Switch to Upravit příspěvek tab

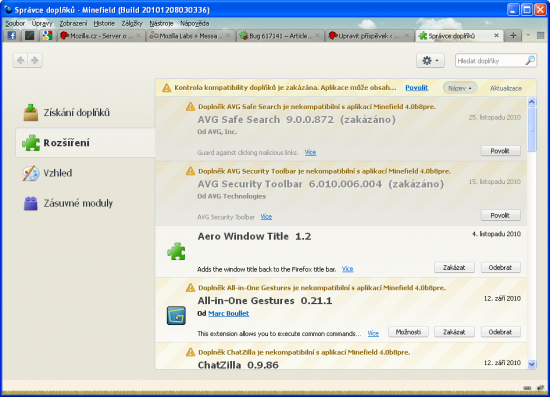coord(369,36)
